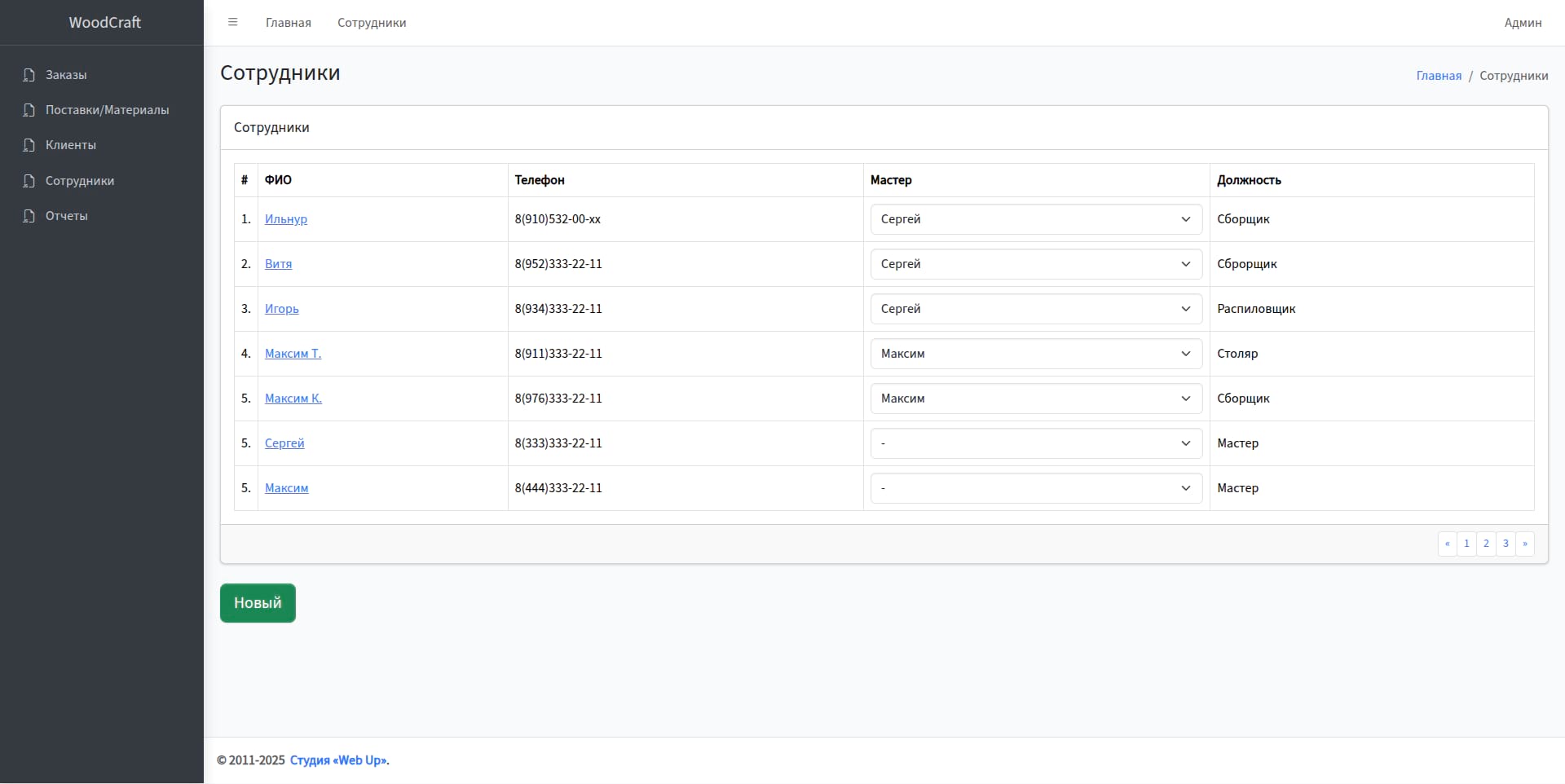Viewport: 1565px width, 784px height.
Task: Go to next page using » arrow
Action: (x=1525, y=544)
